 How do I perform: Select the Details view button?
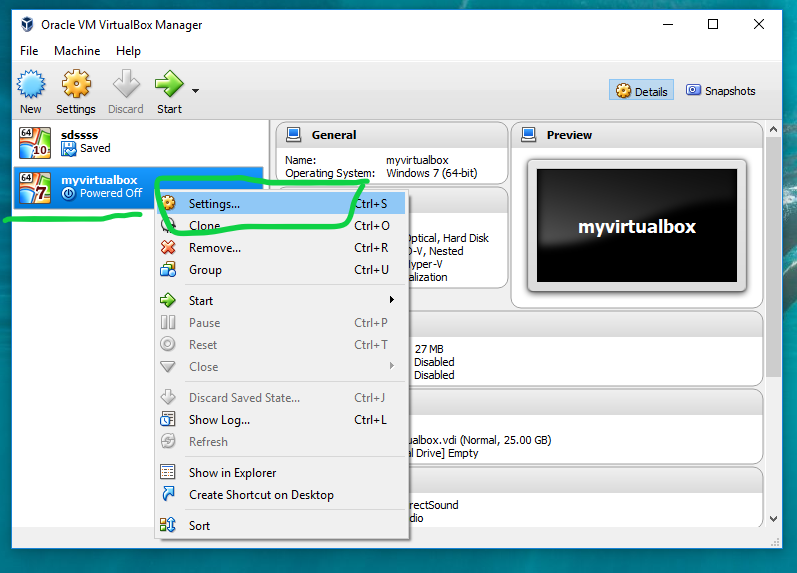click(641, 91)
